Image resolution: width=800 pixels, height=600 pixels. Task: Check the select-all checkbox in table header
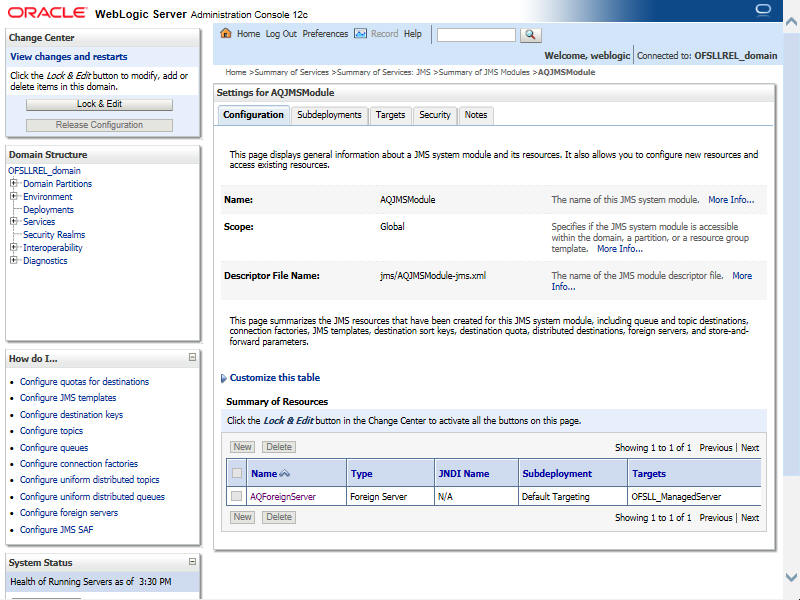tap(237, 473)
